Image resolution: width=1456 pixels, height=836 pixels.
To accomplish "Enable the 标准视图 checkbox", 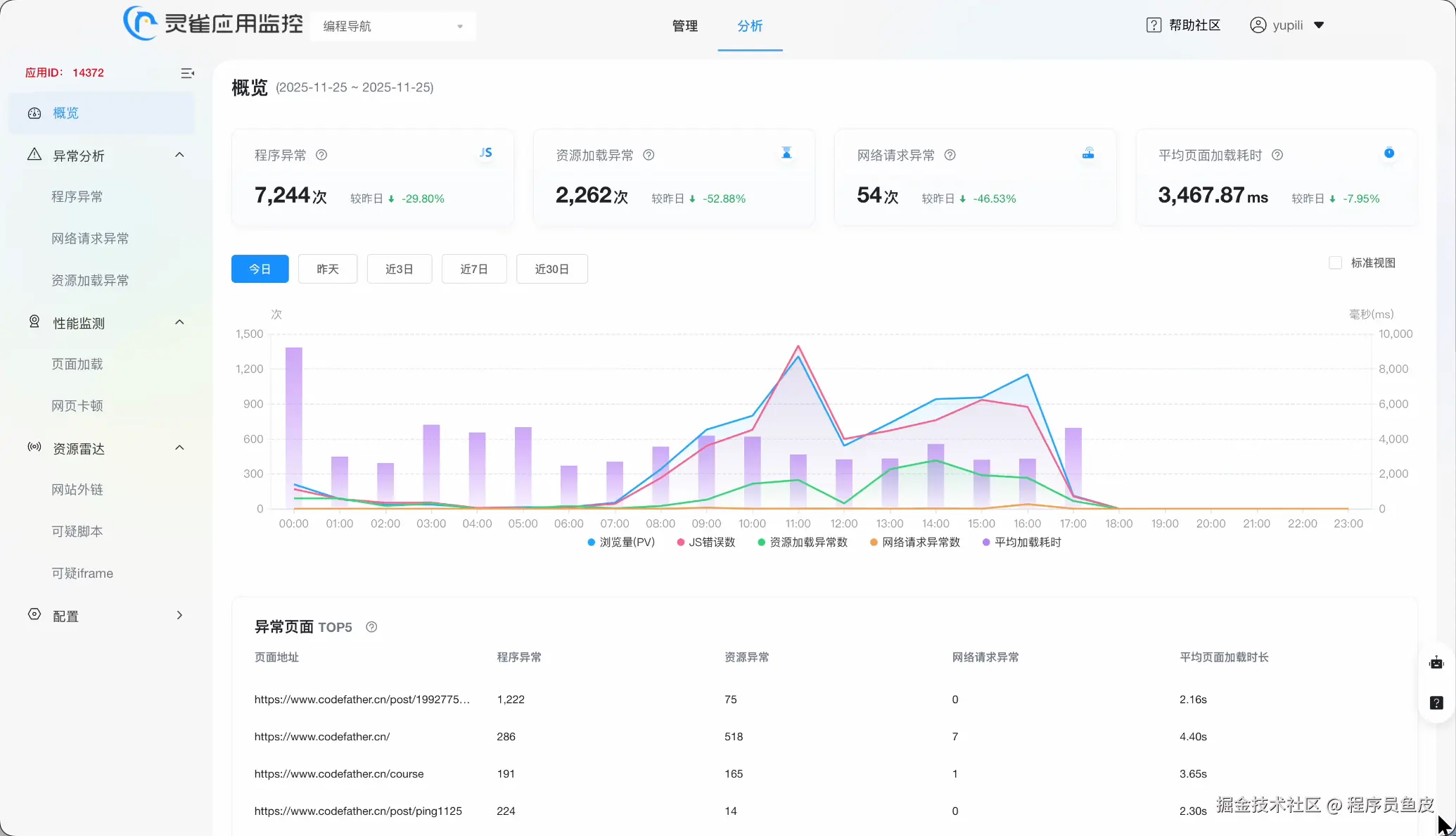I will 1335,263.
